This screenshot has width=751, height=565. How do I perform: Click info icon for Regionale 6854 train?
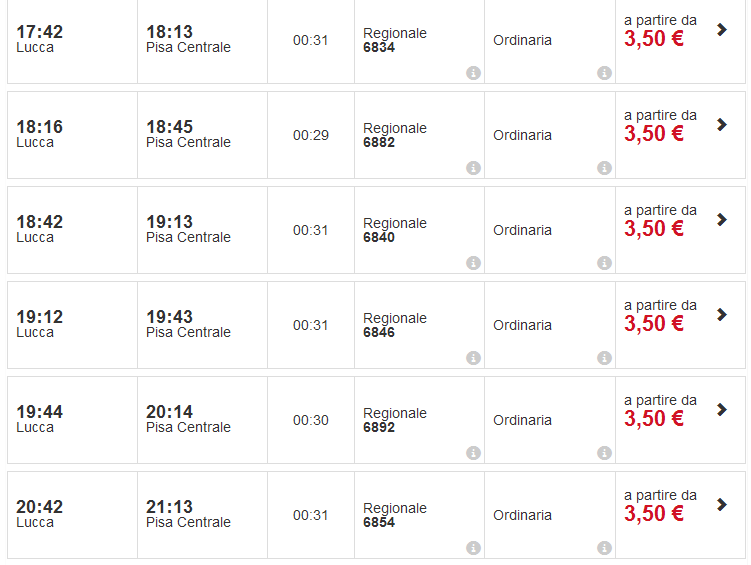473,548
